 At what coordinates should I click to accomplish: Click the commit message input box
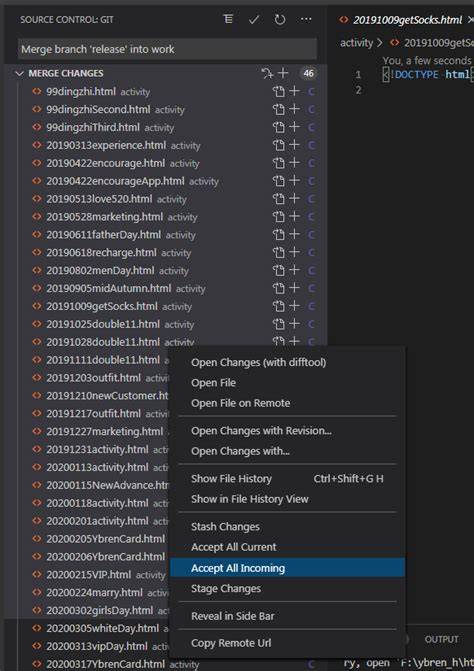(x=167, y=49)
